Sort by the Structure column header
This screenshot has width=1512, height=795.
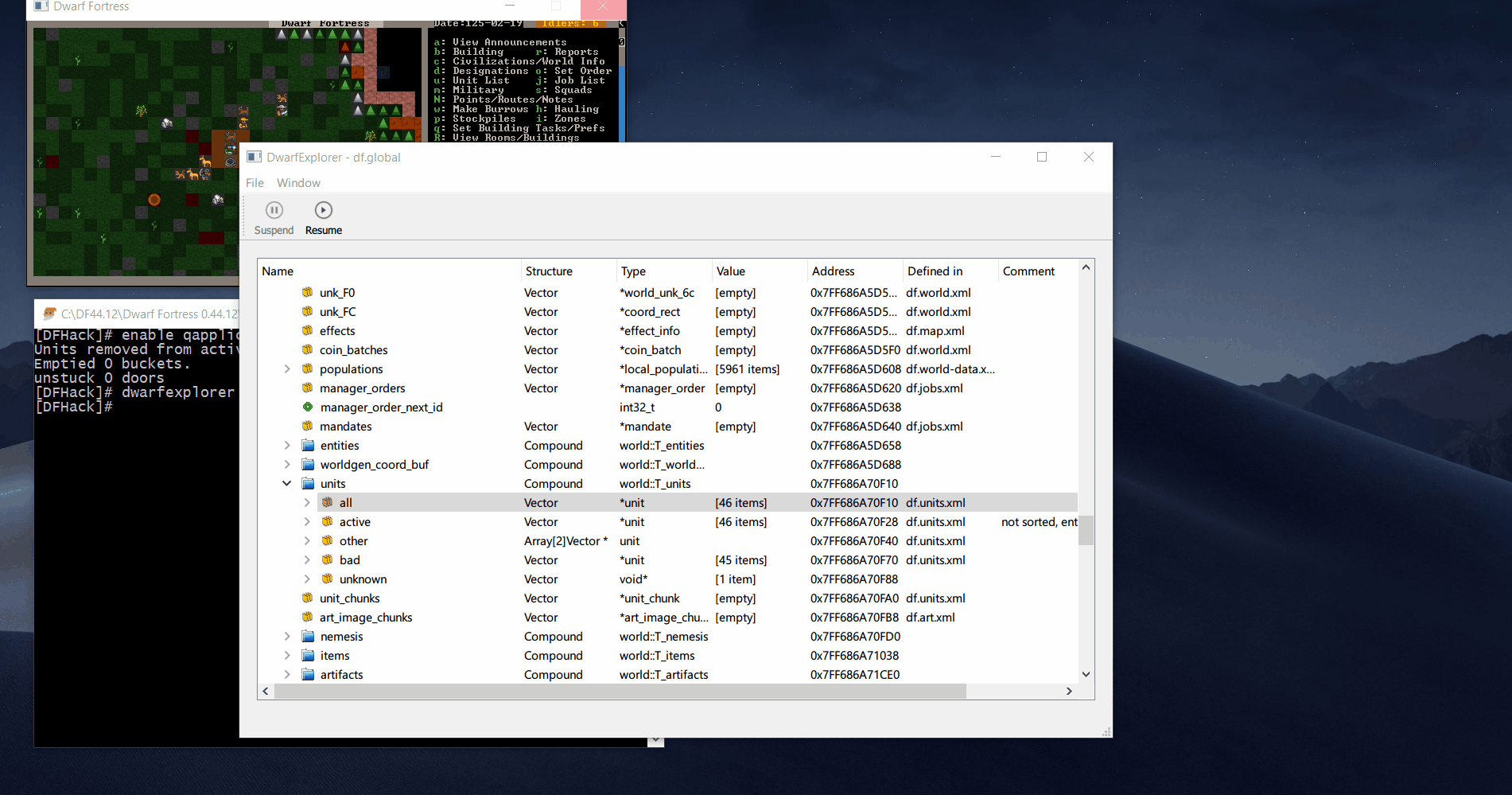coord(569,271)
